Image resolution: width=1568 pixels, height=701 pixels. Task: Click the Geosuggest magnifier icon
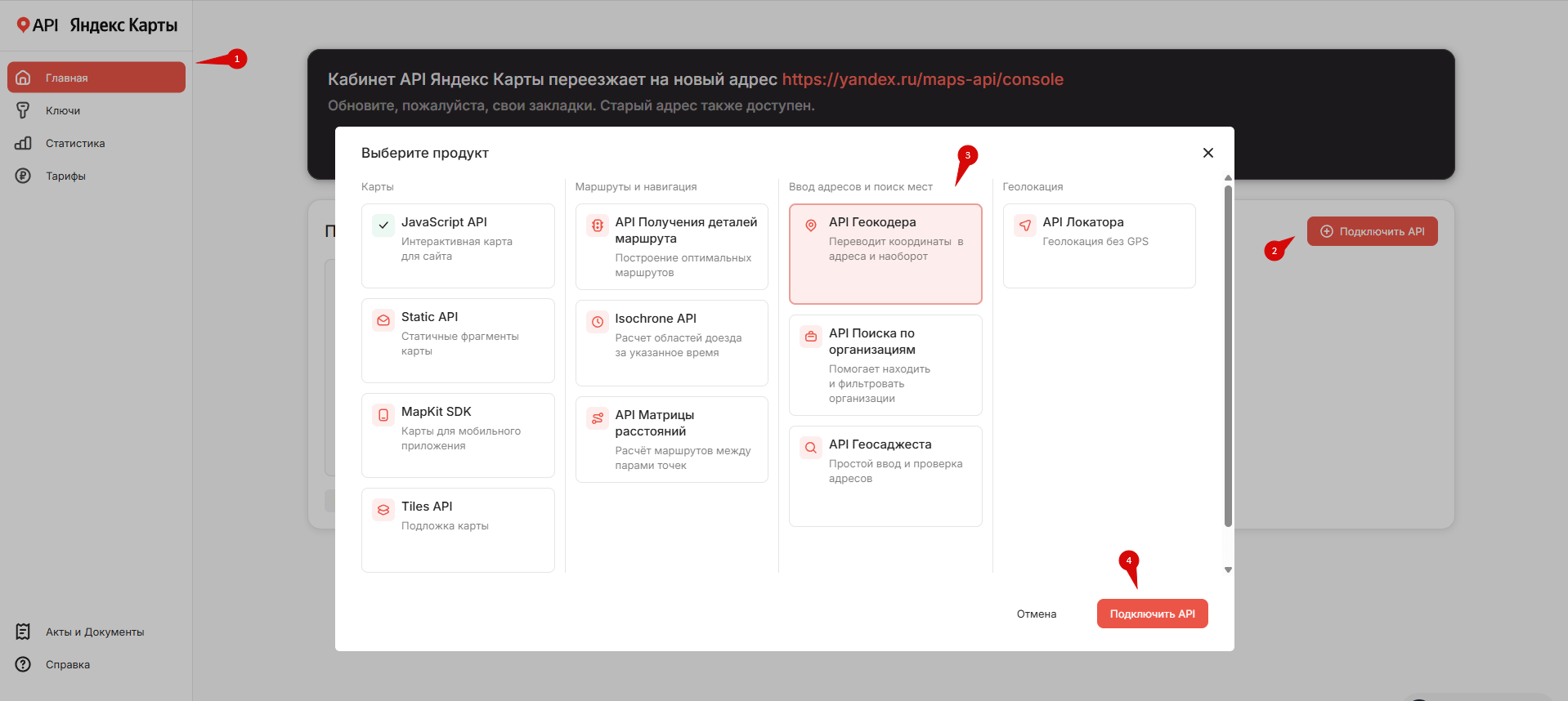point(811,448)
